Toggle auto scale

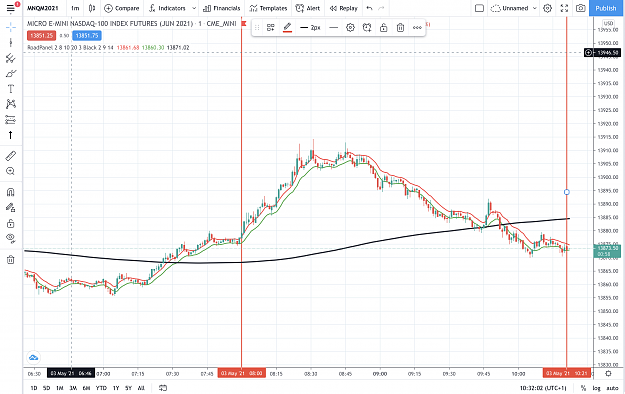point(612,388)
